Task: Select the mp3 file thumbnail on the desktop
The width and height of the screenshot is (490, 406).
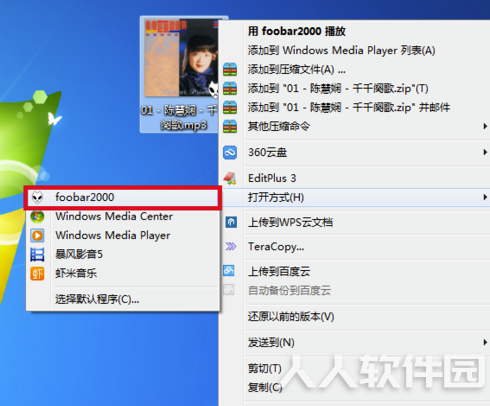Action: pyautogui.click(x=181, y=58)
